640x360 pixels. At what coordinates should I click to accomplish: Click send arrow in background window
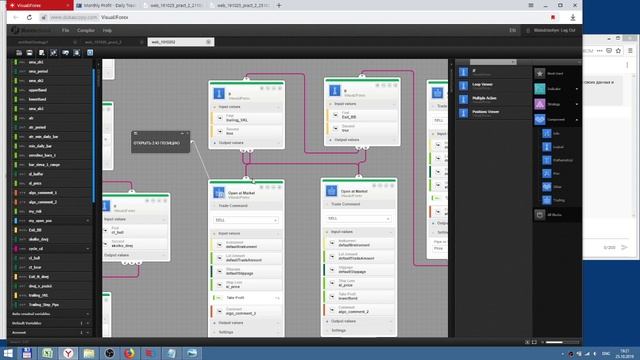point(624,247)
